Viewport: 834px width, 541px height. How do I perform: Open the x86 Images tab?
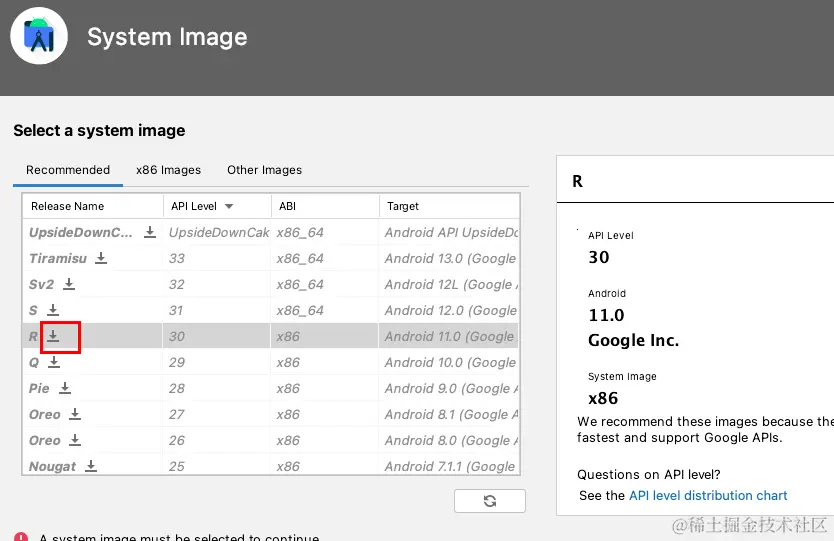pos(168,170)
